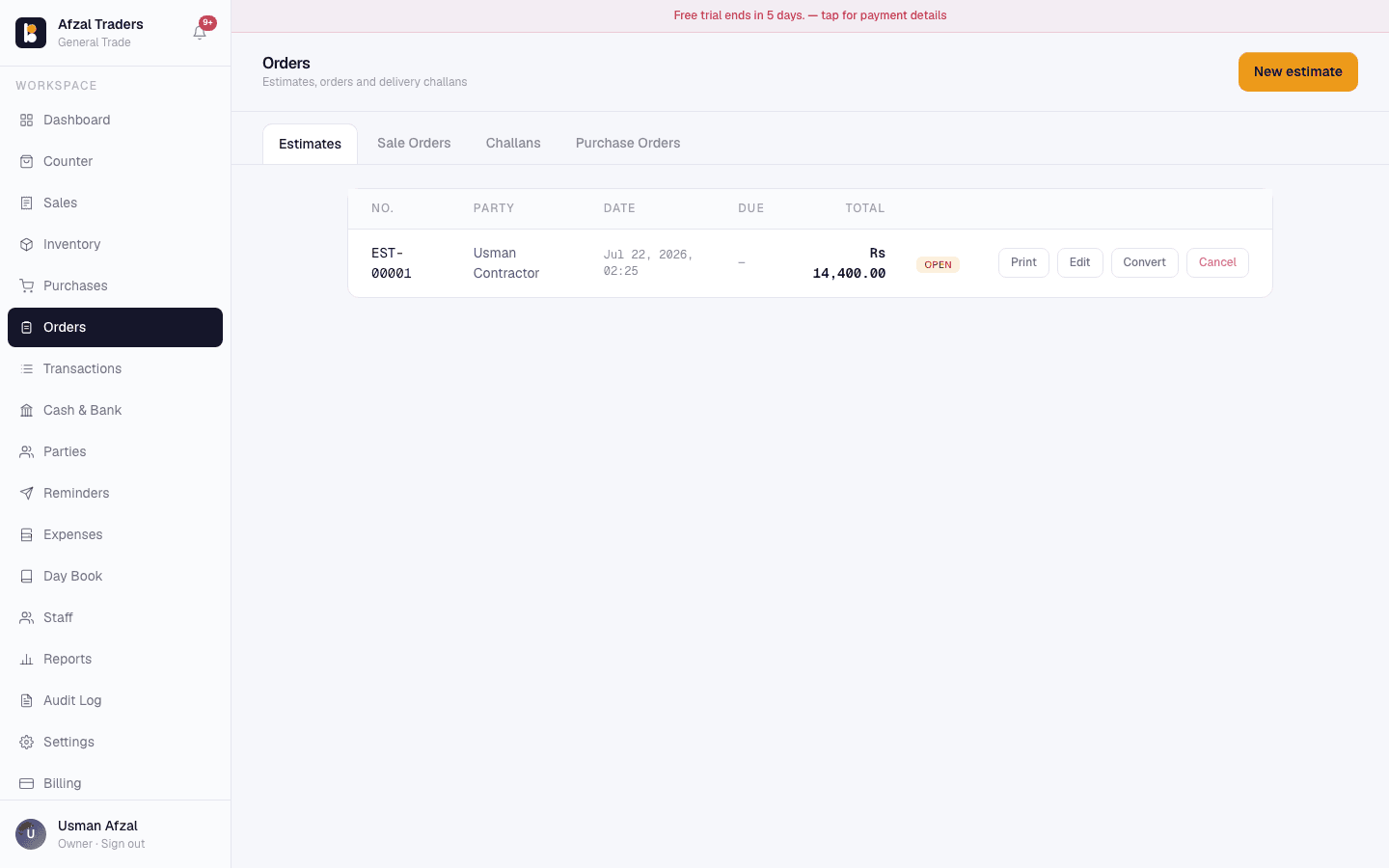This screenshot has width=1389, height=868.
Task: Click the Day Book icon
Action: [x=27, y=577]
